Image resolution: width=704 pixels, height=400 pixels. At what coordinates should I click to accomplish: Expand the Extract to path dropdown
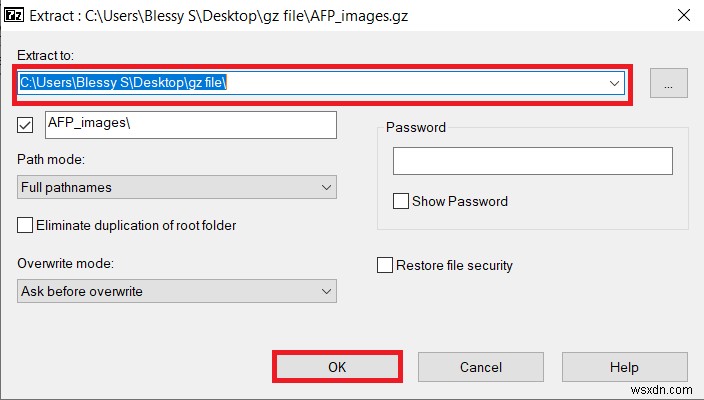pos(615,84)
